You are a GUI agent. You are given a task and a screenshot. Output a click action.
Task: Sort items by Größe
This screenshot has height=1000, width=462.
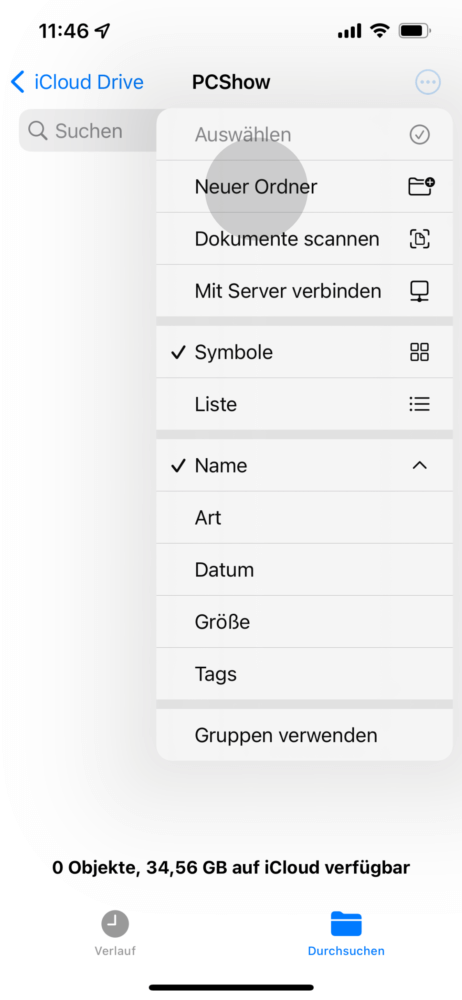304,622
